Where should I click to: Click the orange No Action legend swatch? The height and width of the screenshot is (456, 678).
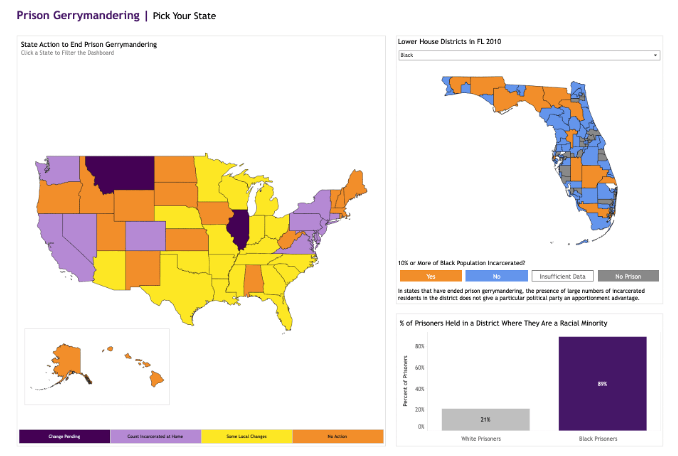pyautogui.click(x=337, y=437)
